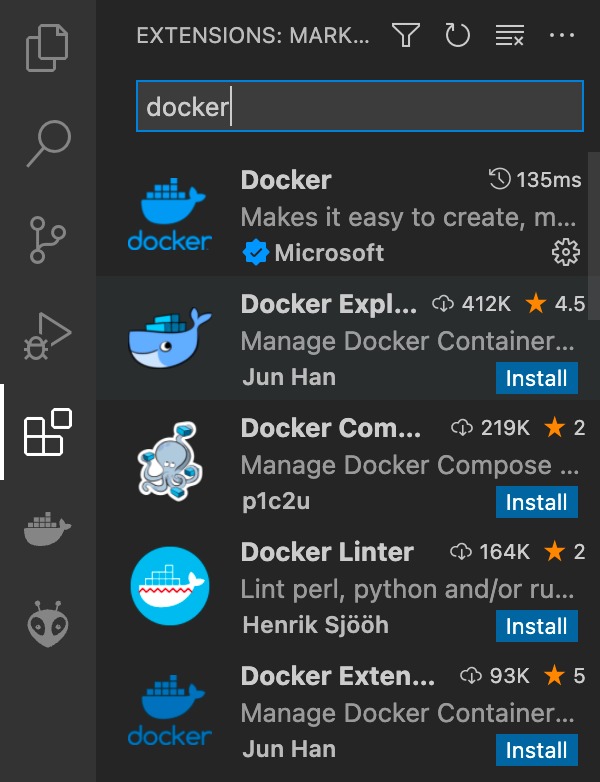600x782 pixels.
Task: Click the Henrik Sjööh publisher name
Action: [315, 624]
